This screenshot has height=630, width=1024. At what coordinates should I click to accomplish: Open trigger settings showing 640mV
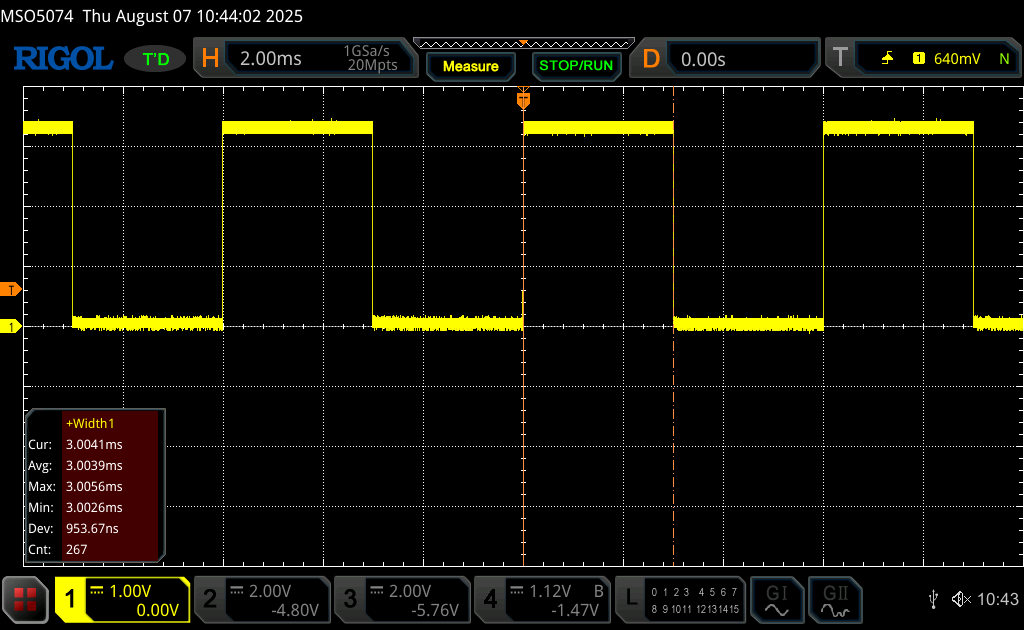tap(923, 58)
